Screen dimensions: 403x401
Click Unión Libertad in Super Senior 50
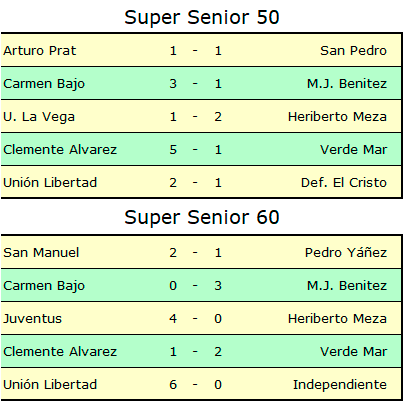click(x=50, y=183)
